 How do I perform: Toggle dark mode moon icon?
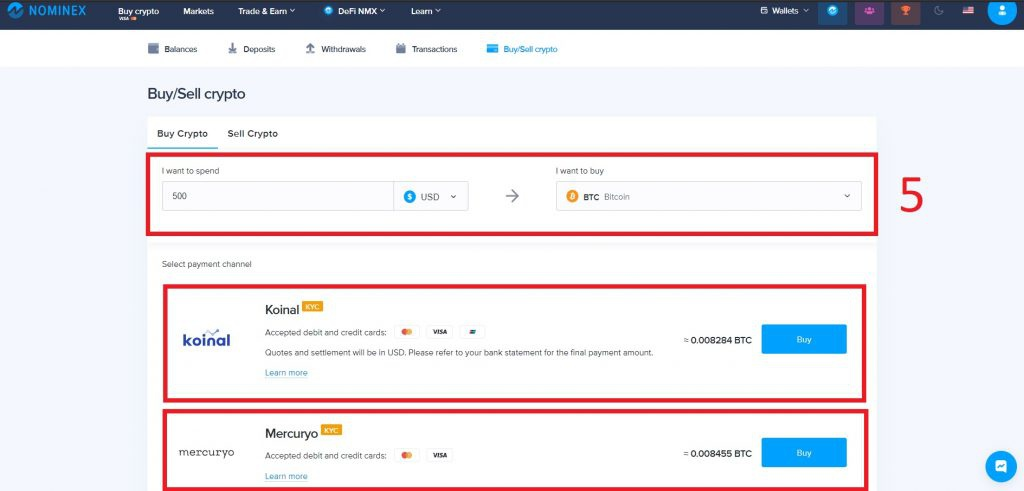point(938,10)
